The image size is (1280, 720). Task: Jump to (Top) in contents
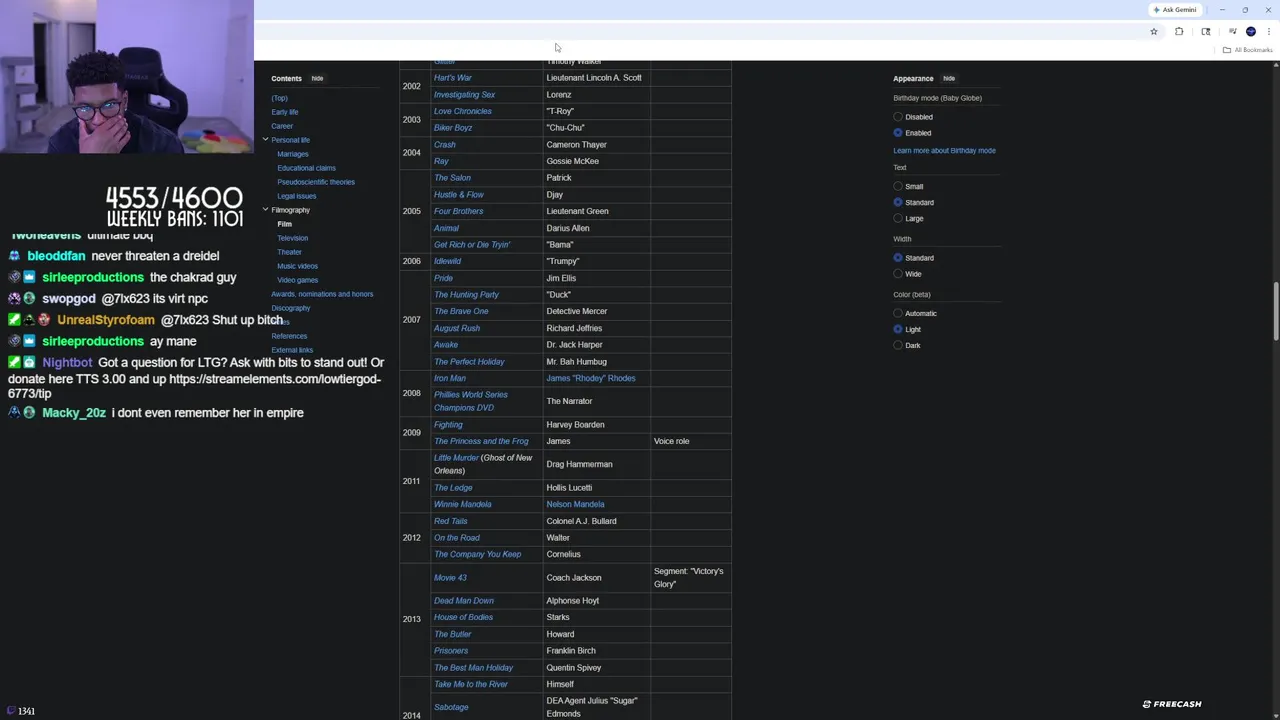279,98
